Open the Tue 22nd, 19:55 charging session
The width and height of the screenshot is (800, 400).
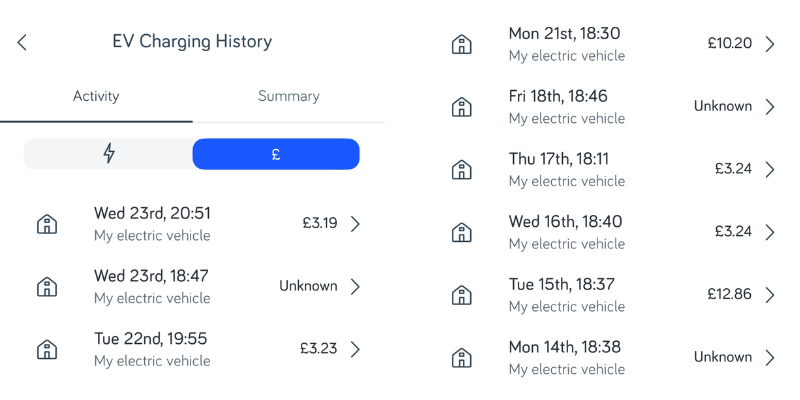pos(199,349)
